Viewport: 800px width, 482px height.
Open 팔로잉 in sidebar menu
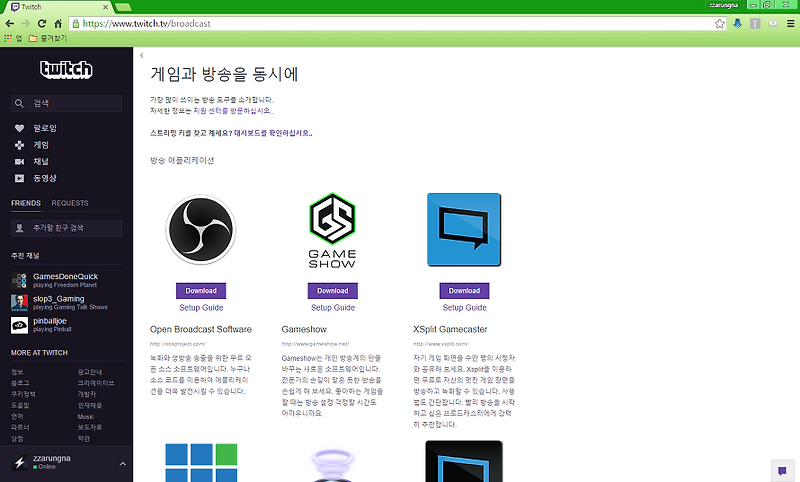pos(45,129)
